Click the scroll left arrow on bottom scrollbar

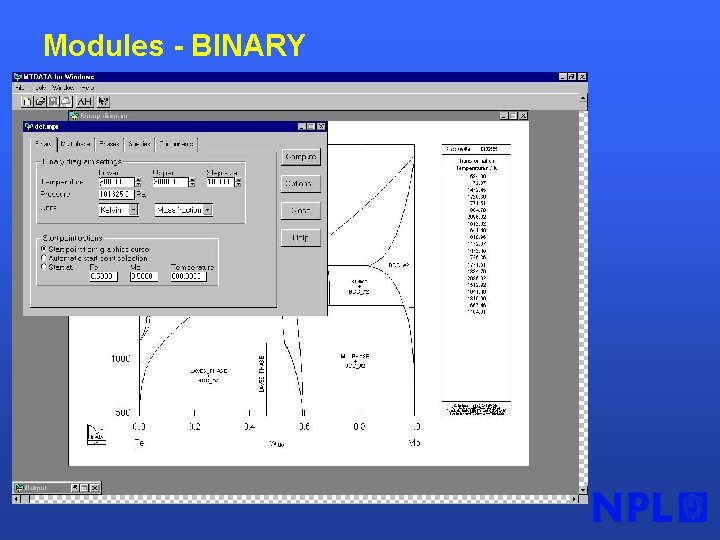click(x=17, y=499)
